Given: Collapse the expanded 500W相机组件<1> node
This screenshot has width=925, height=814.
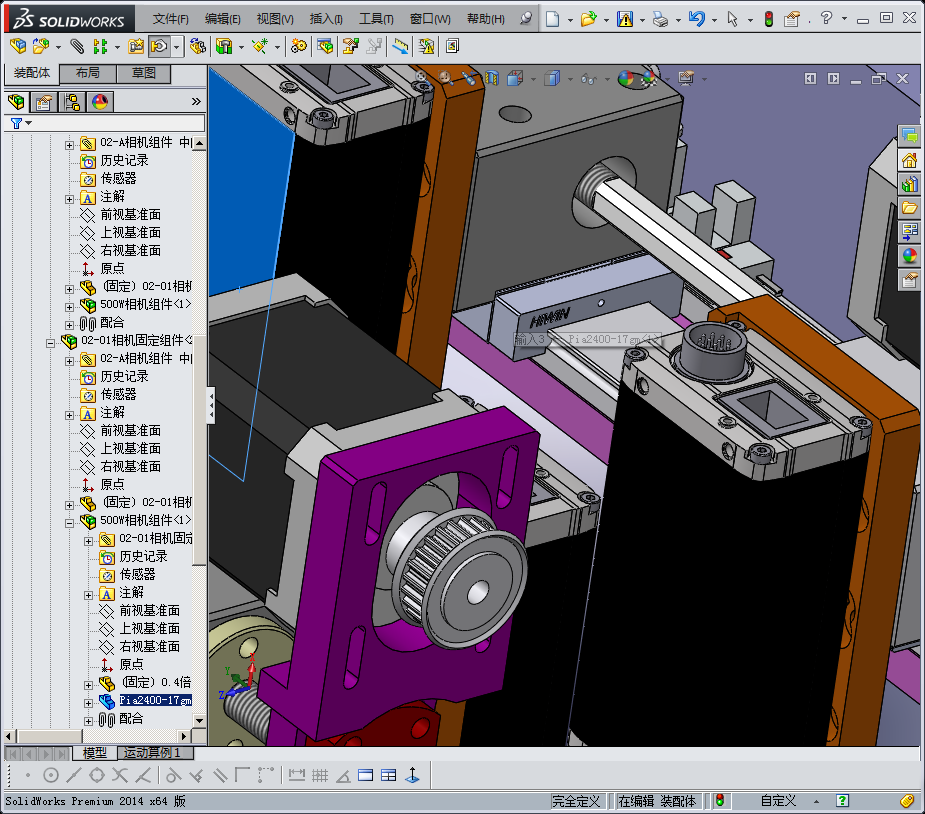Looking at the screenshot, I should pyautogui.click(x=70, y=523).
